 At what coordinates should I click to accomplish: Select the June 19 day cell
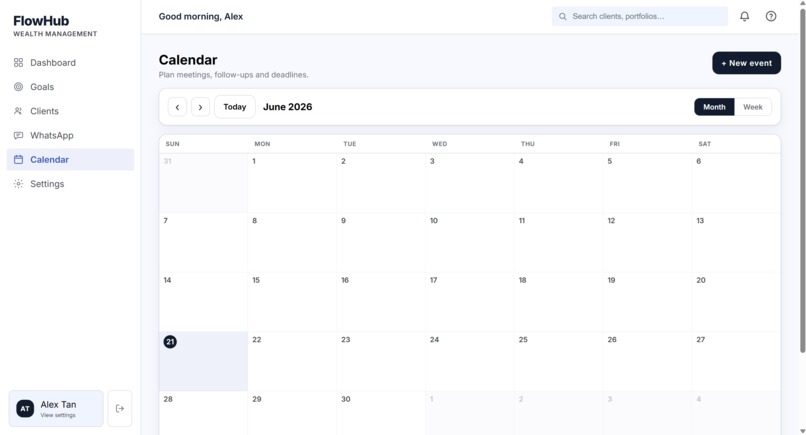(x=648, y=302)
